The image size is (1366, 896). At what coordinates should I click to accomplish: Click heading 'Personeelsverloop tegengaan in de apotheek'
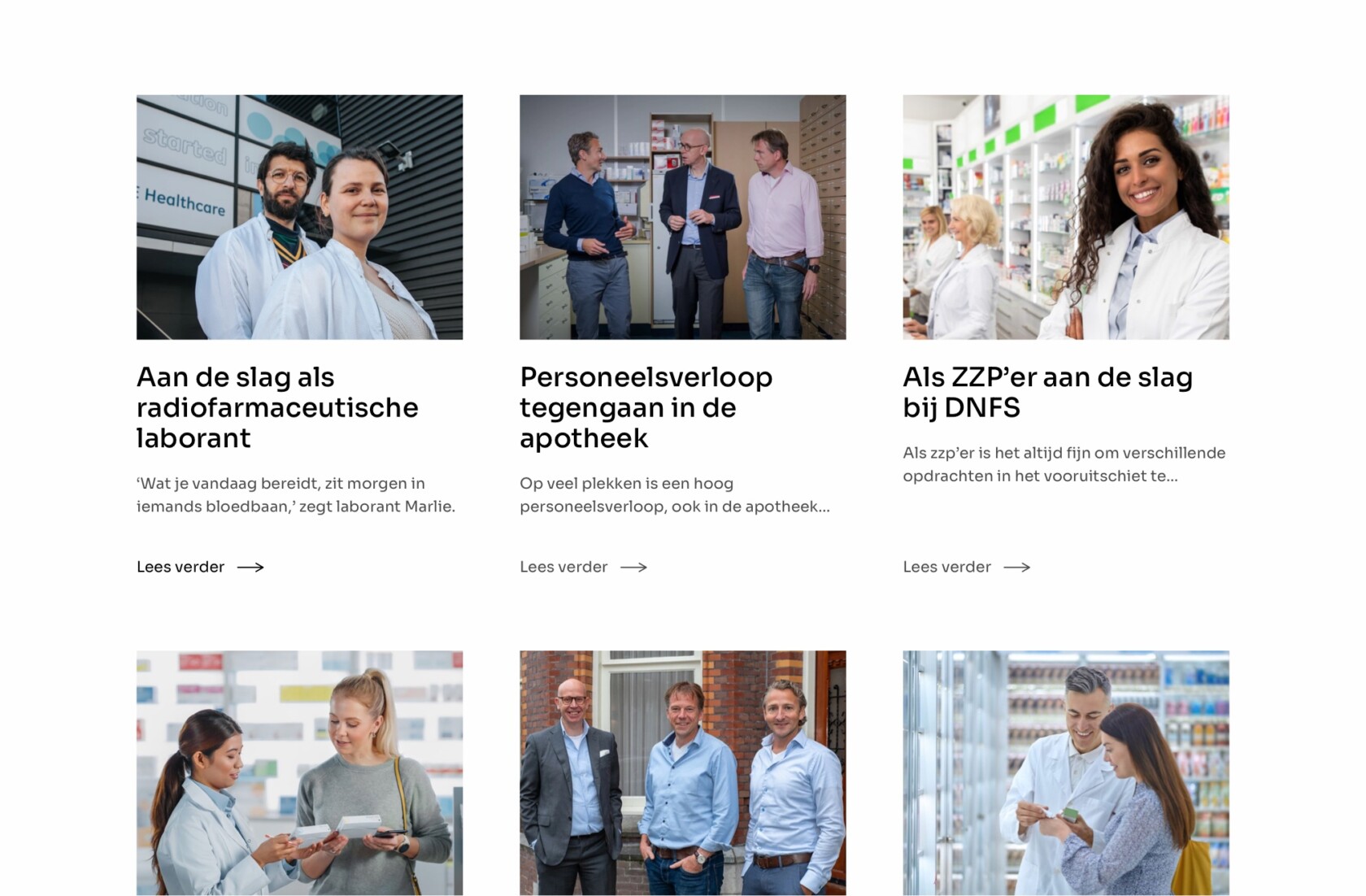(x=646, y=407)
